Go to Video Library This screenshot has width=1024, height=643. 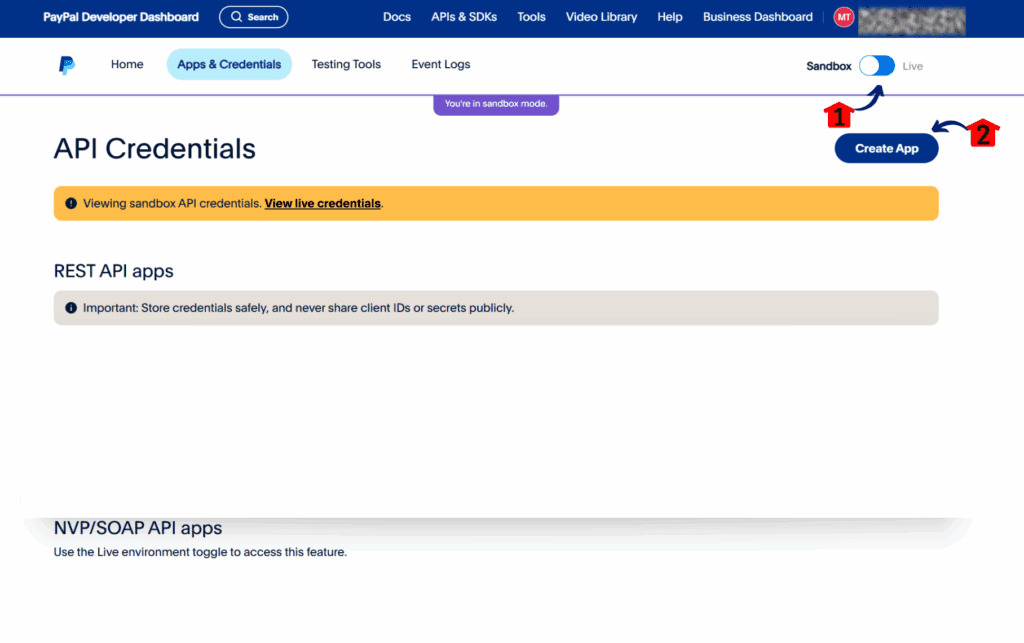pos(601,17)
